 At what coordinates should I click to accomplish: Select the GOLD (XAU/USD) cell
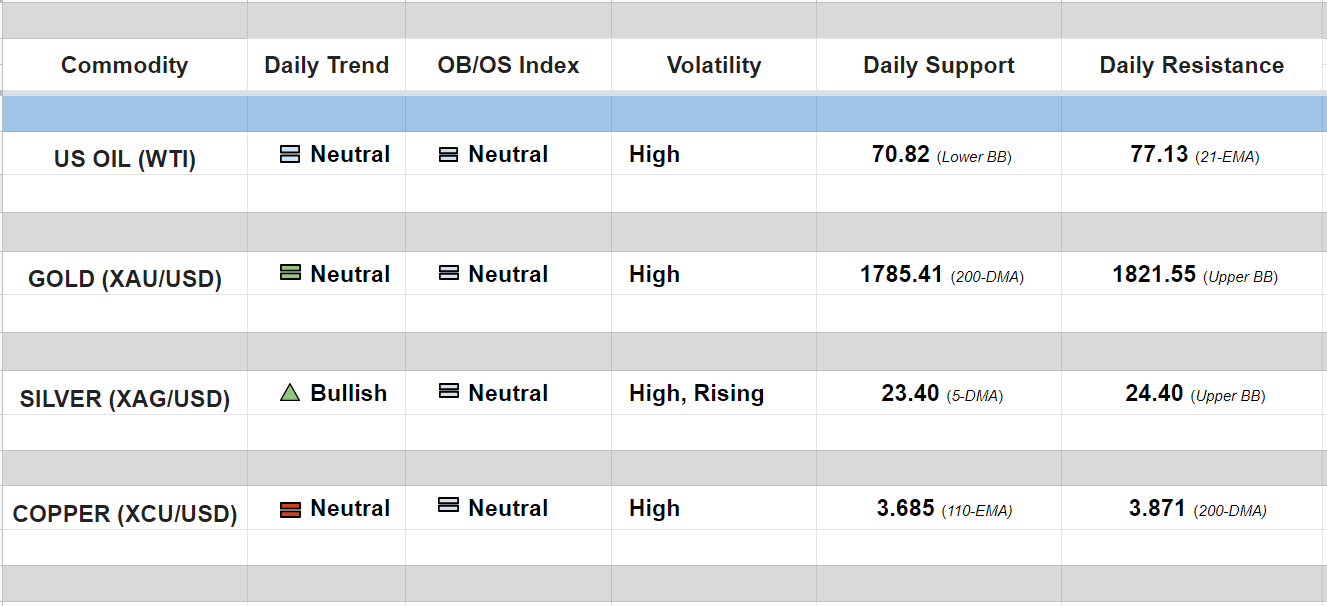(125, 279)
